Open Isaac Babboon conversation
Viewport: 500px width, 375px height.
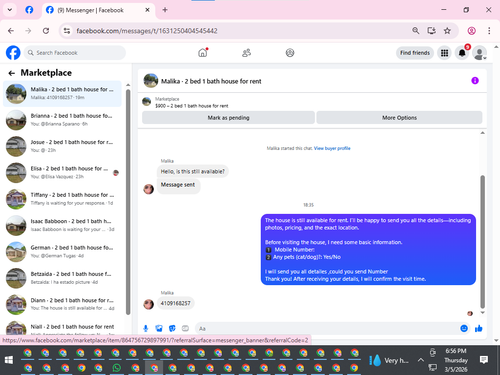[x=62, y=225]
